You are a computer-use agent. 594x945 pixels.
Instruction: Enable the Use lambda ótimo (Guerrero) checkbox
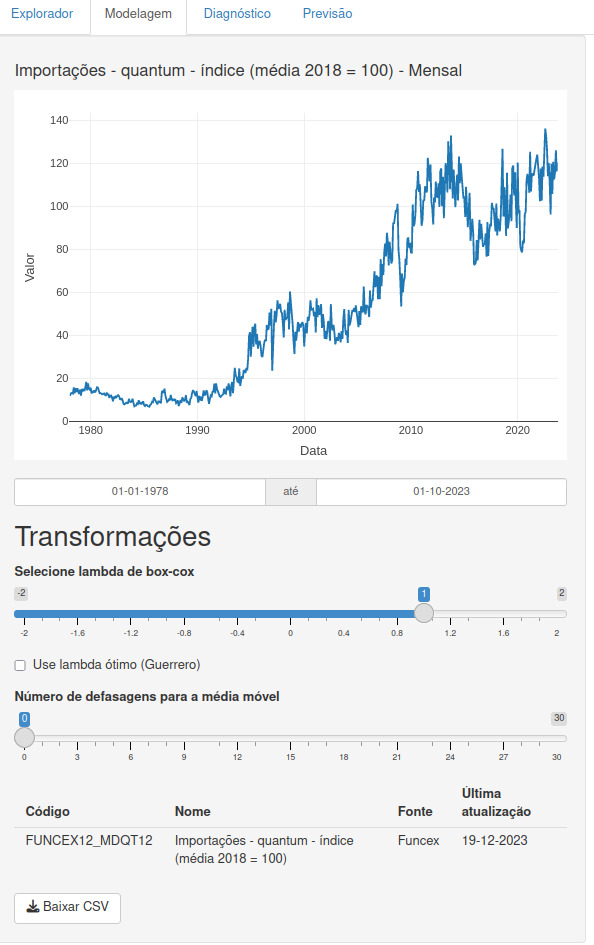pyautogui.click(x=18, y=664)
